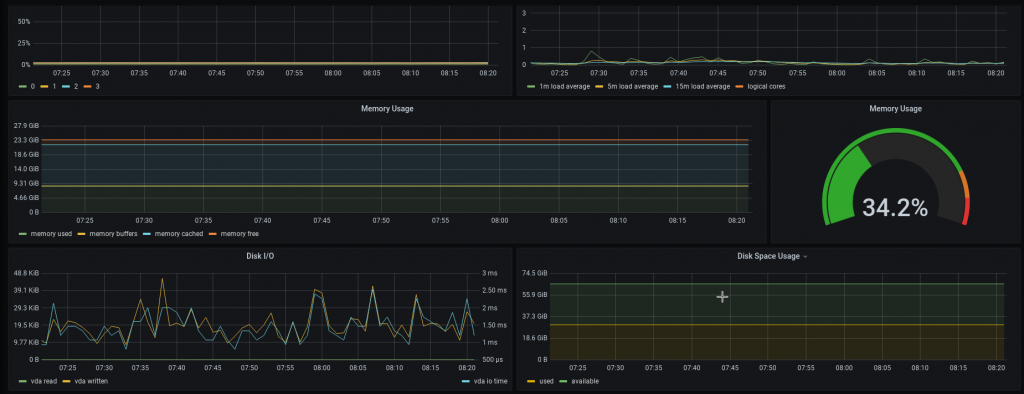Click the '07:30' time label in load average graph

click(x=599, y=73)
